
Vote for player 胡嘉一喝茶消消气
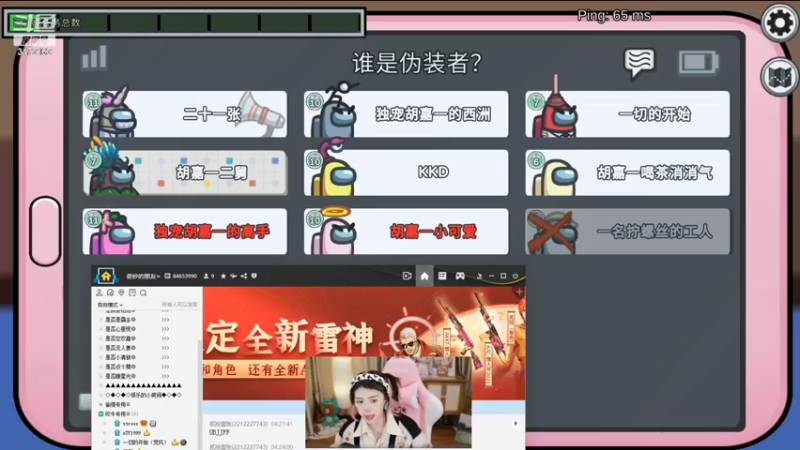pyautogui.click(x=628, y=172)
